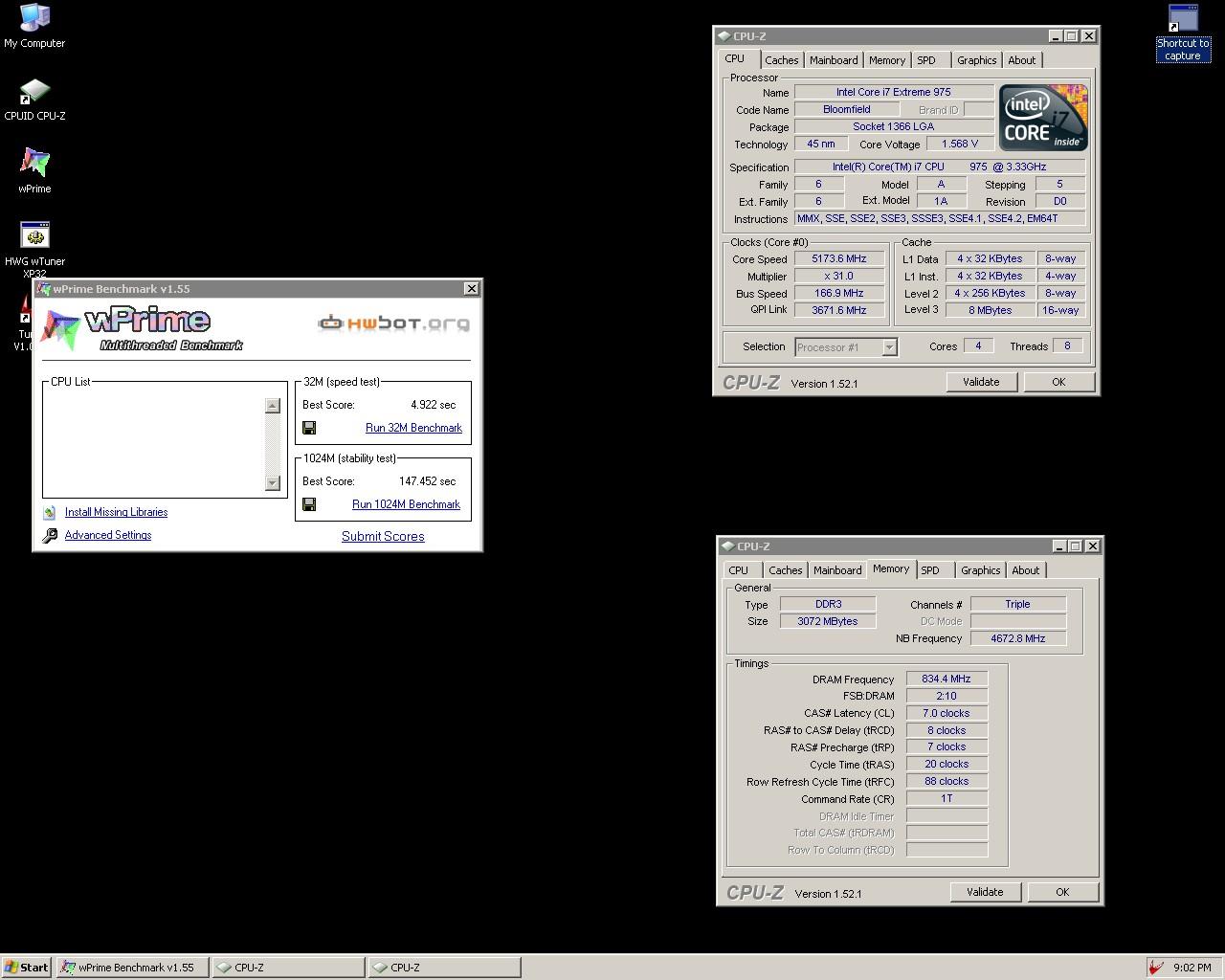Click the CAS# Latency value 7.0 clocks
This screenshot has width=1225, height=980.
pos(947,714)
